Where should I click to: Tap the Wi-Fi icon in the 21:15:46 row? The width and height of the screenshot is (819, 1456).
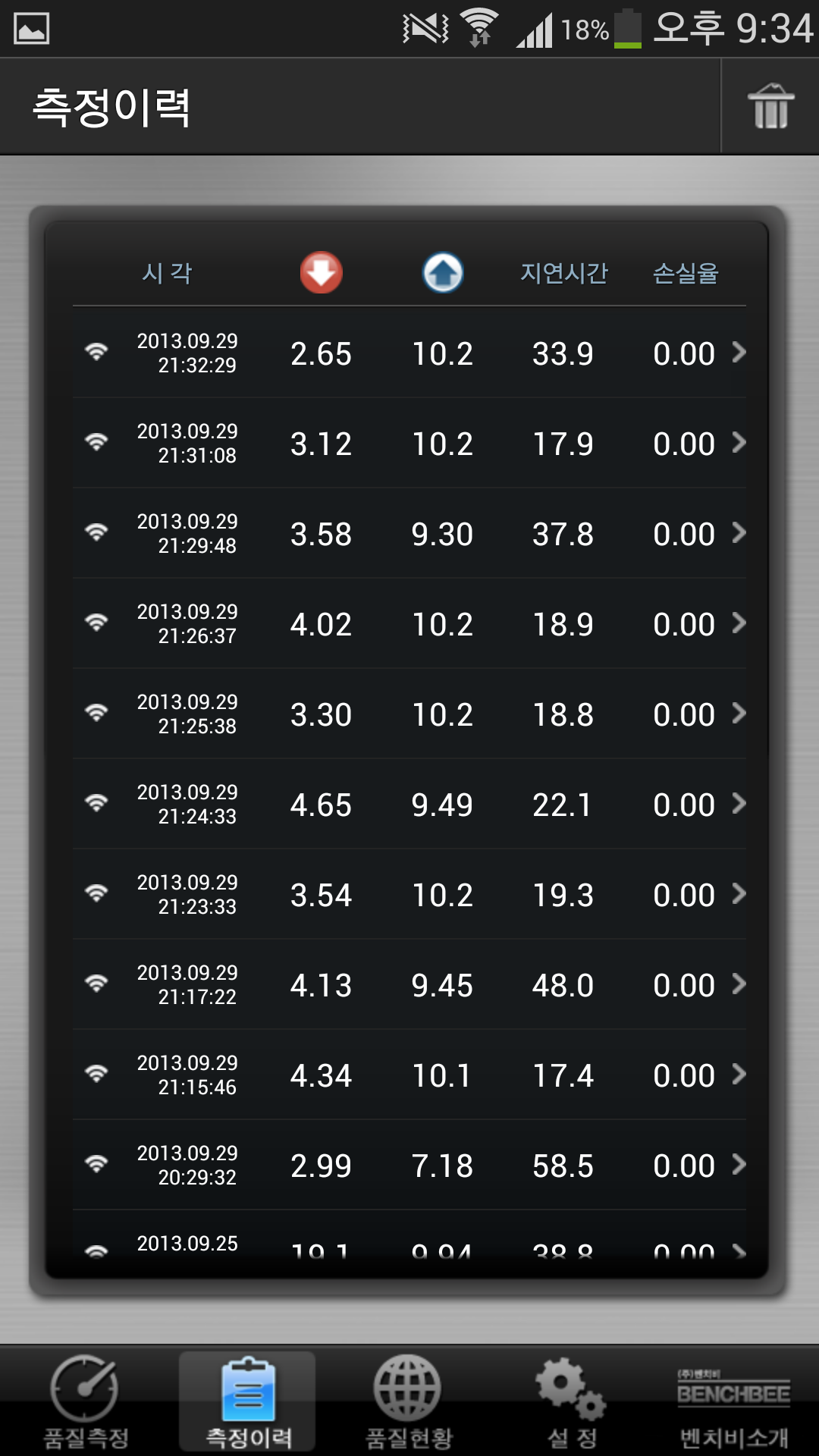click(x=96, y=1074)
